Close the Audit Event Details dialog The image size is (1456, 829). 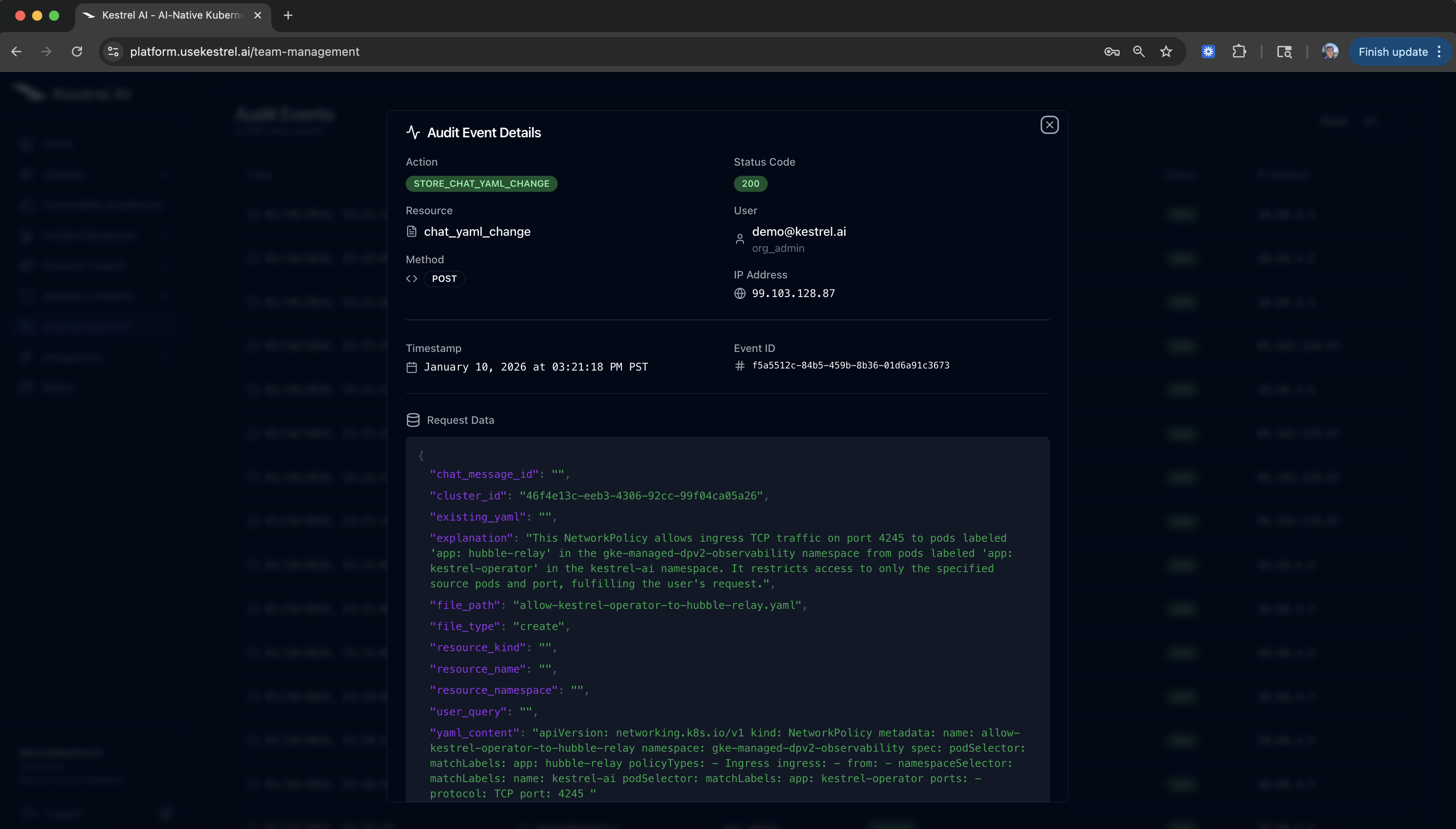pos(1049,125)
